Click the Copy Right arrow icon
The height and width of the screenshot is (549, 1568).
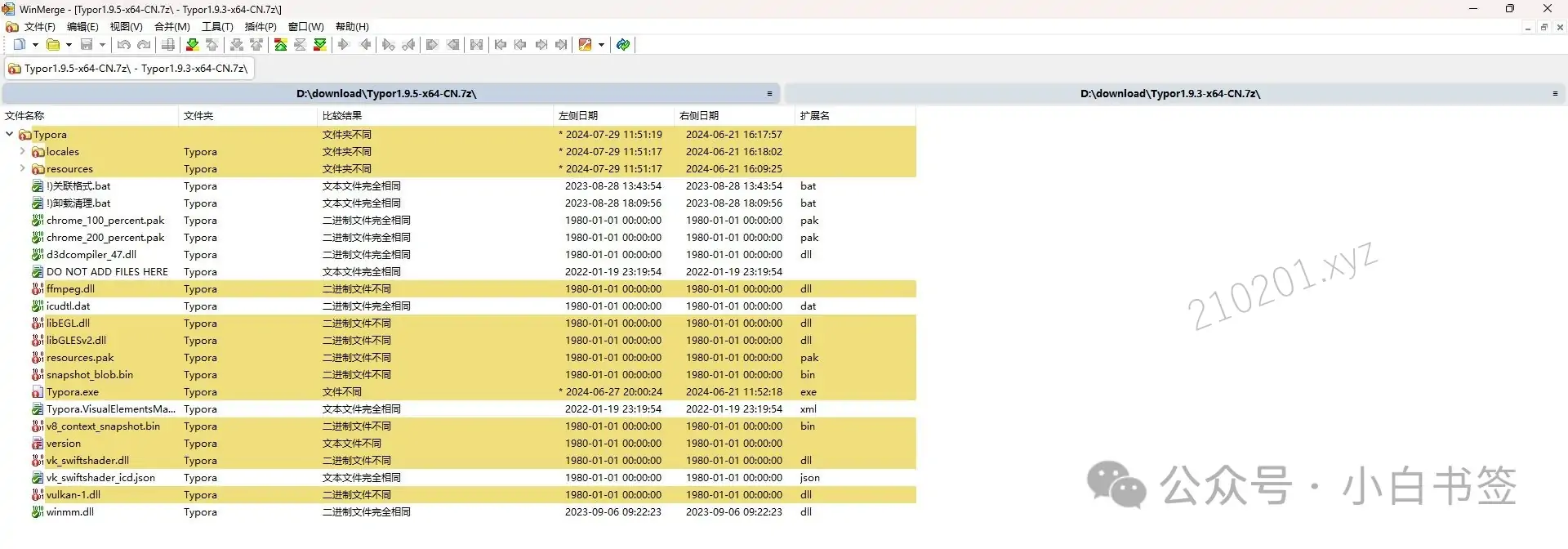(x=344, y=45)
